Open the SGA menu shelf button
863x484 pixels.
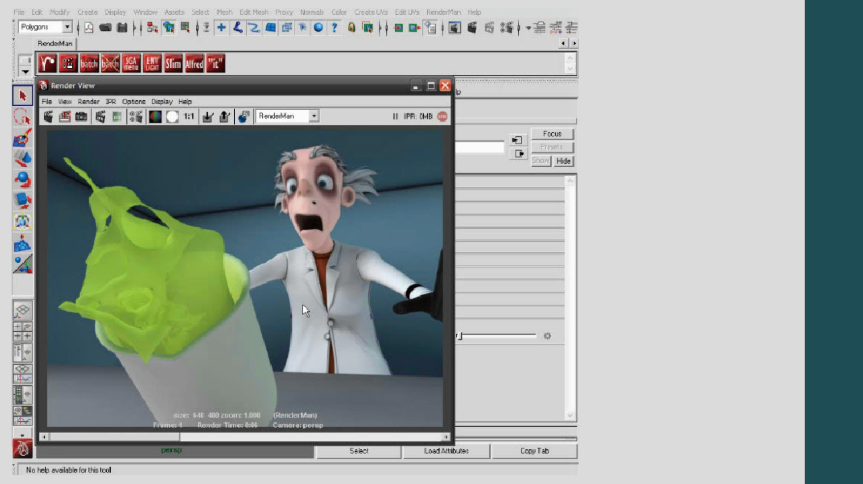point(131,63)
